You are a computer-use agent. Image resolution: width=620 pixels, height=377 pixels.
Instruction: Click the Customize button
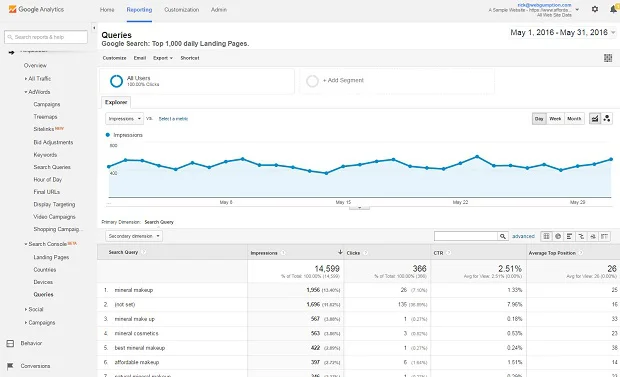(115, 58)
